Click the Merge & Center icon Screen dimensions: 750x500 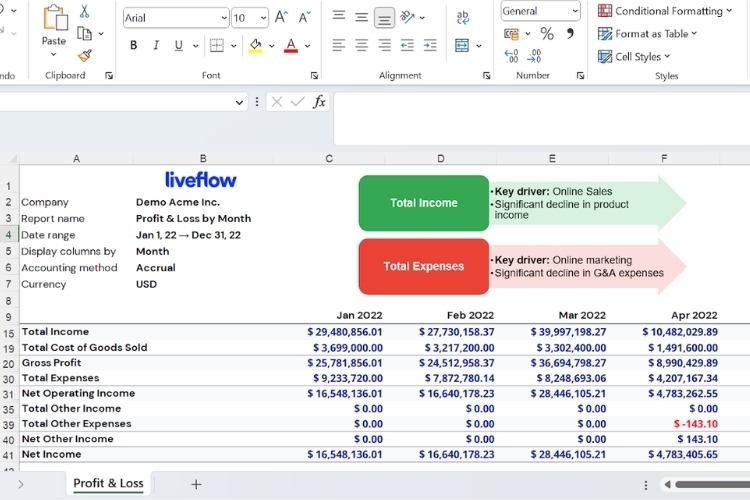click(x=462, y=45)
